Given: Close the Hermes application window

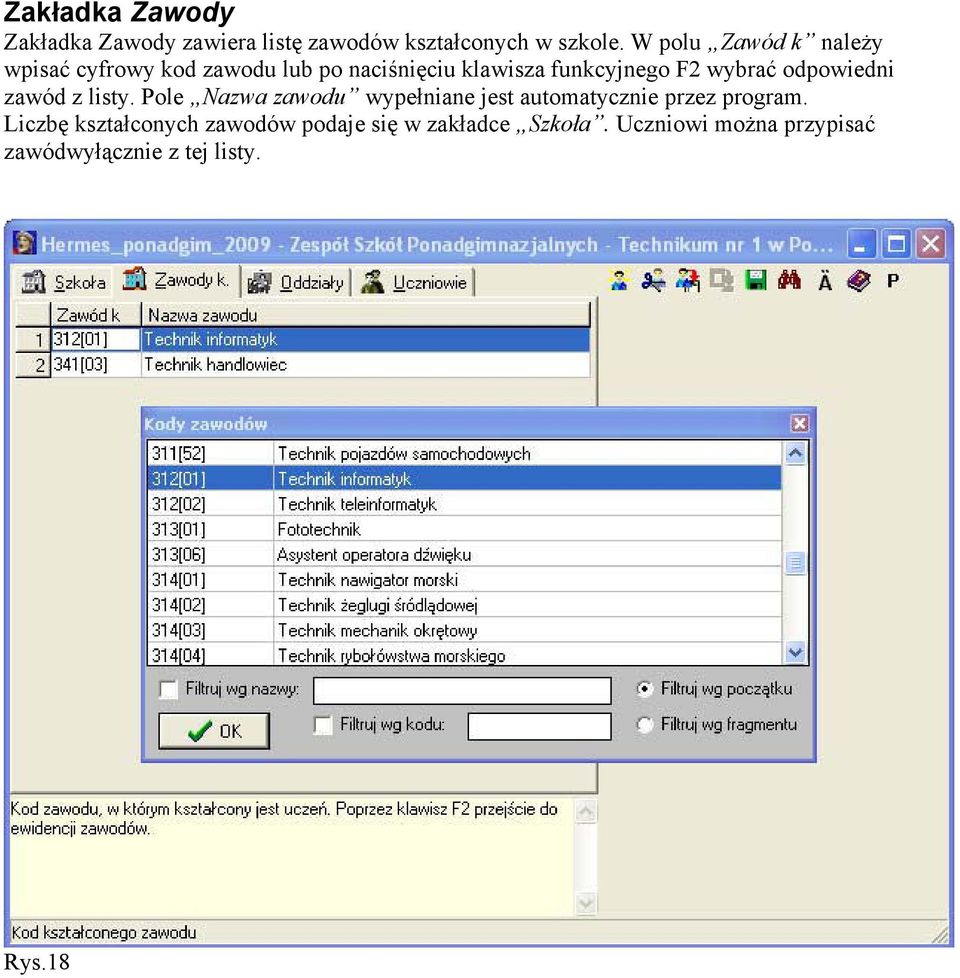Looking at the screenshot, I should (x=930, y=244).
